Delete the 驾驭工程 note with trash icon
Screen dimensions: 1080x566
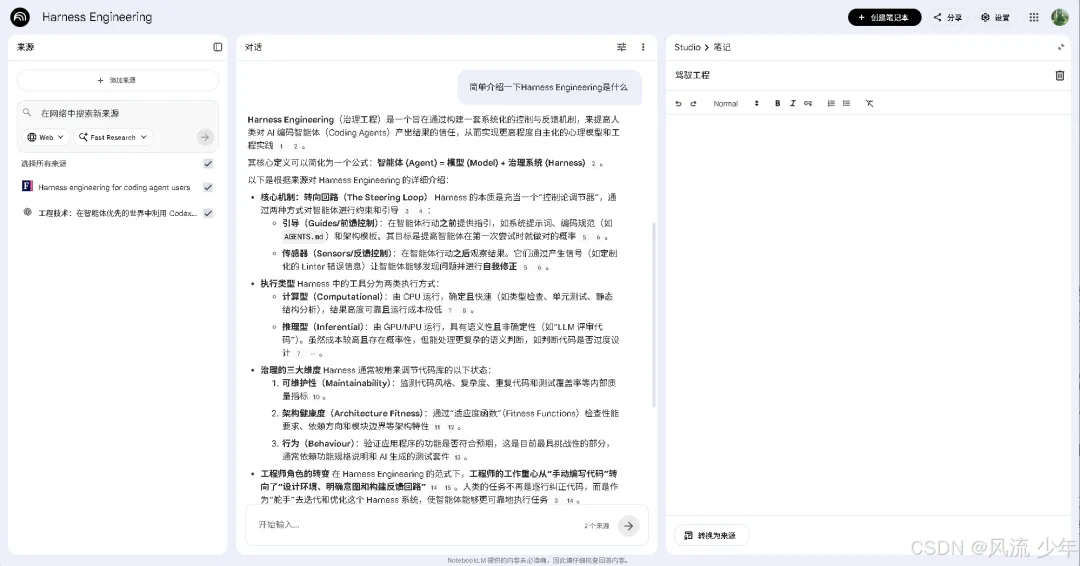point(1060,75)
